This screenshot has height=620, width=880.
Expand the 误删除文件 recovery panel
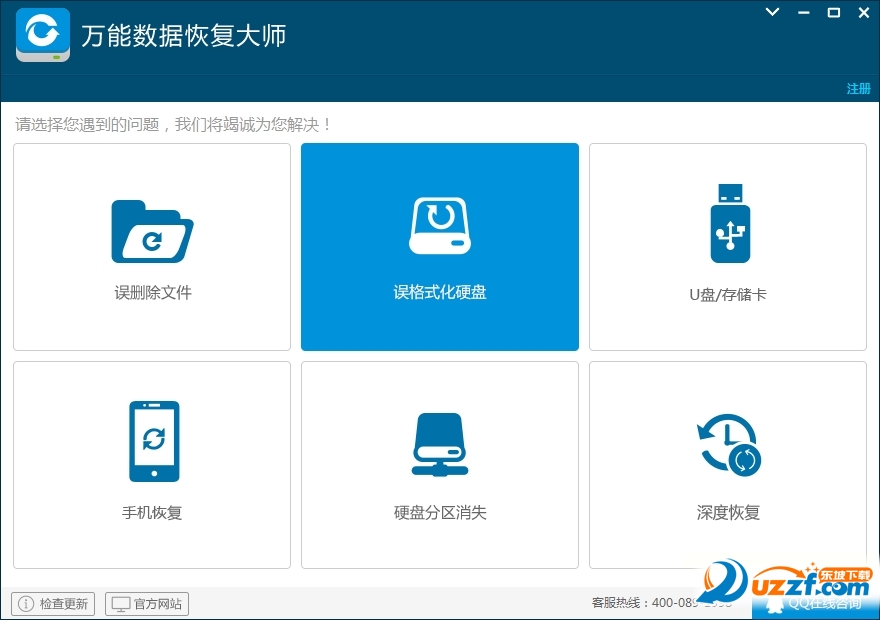[x=151, y=246]
